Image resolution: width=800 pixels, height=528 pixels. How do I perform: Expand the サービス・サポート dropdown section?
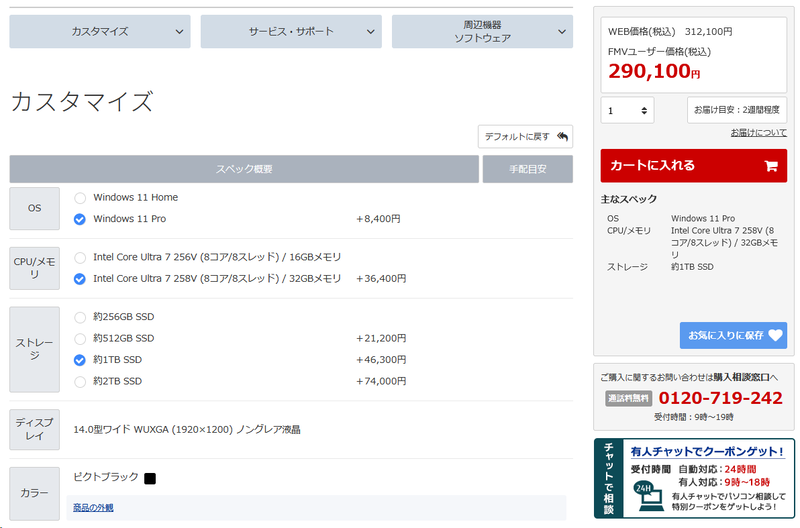(x=291, y=32)
